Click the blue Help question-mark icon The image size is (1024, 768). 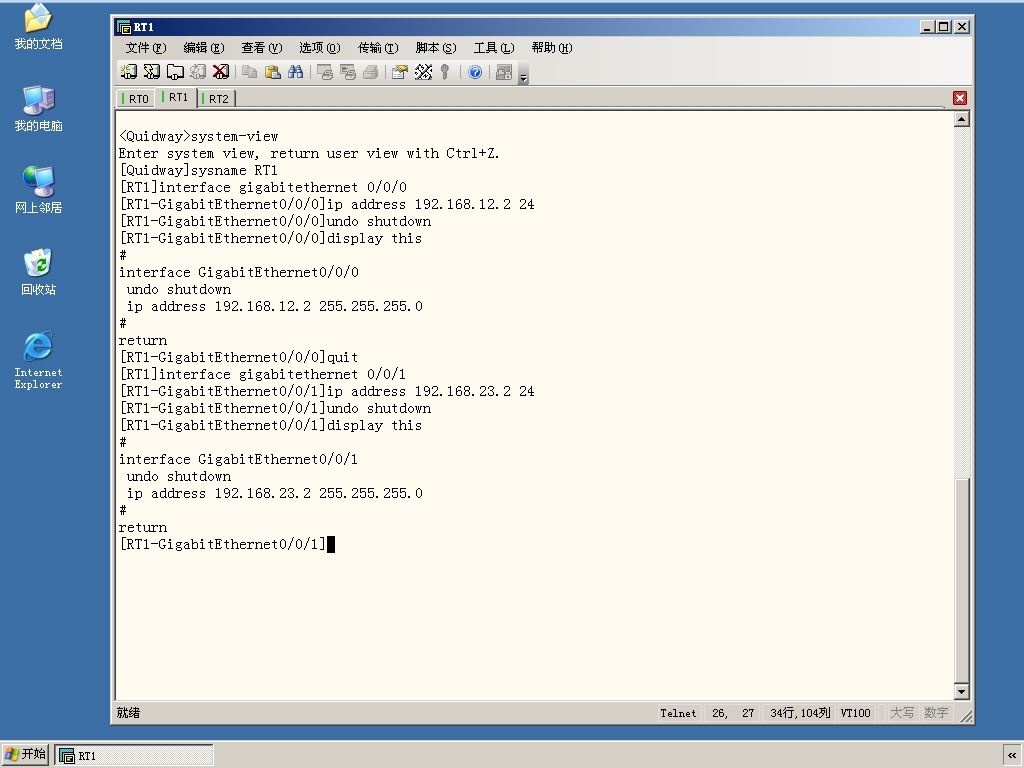475,72
